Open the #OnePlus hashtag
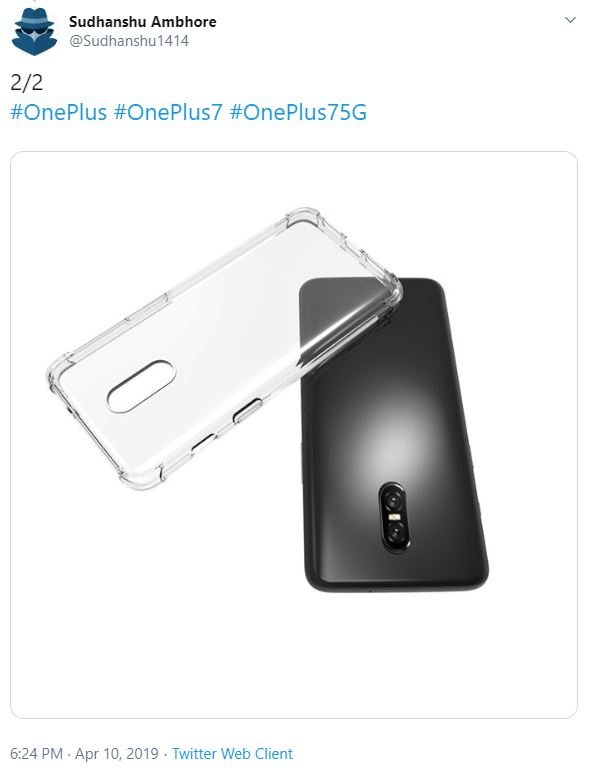 pyautogui.click(x=59, y=112)
